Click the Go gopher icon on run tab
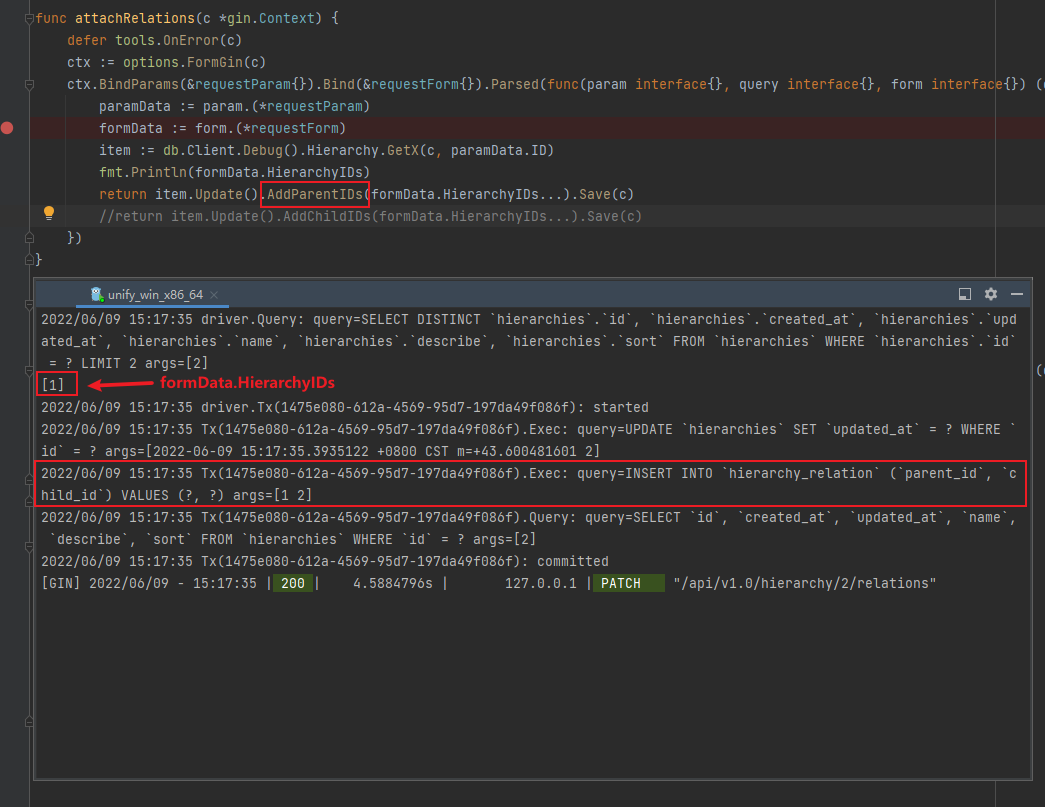Image resolution: width=1045 pixels, height=807 pixels. pos(97,295)
